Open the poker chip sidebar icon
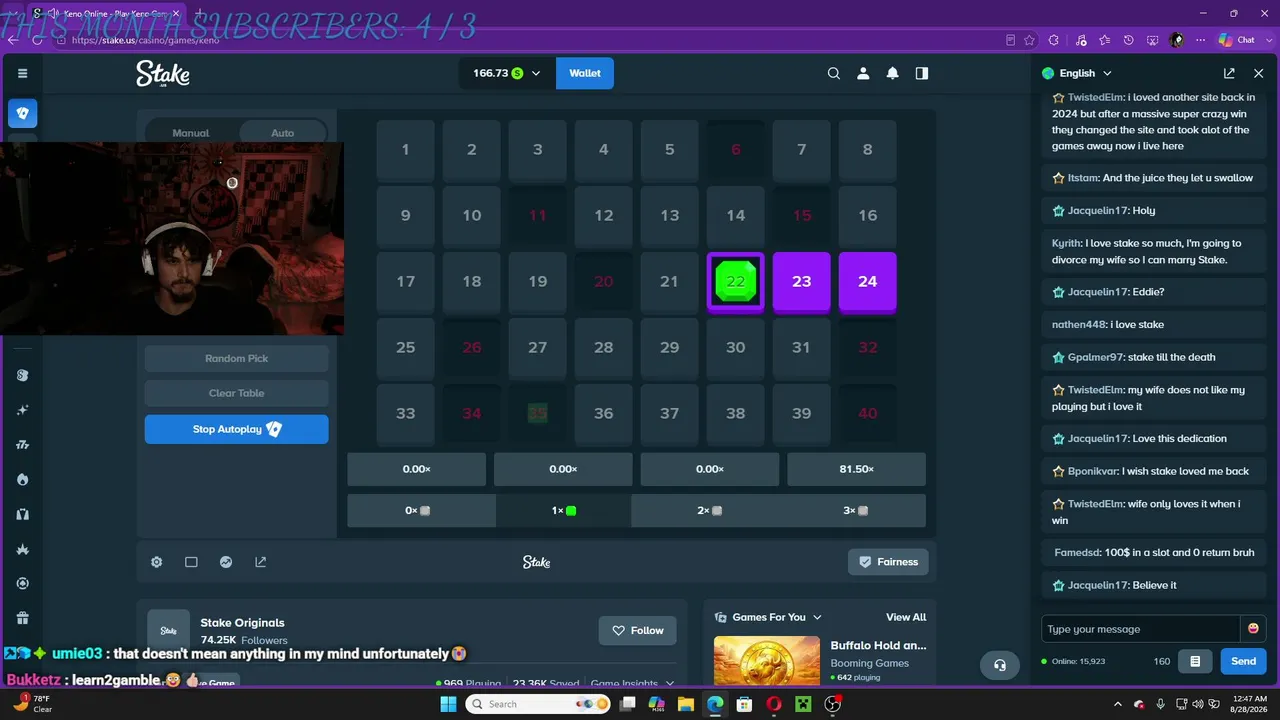This screenshot has width=1280, height=720. [x=23, y=583]
